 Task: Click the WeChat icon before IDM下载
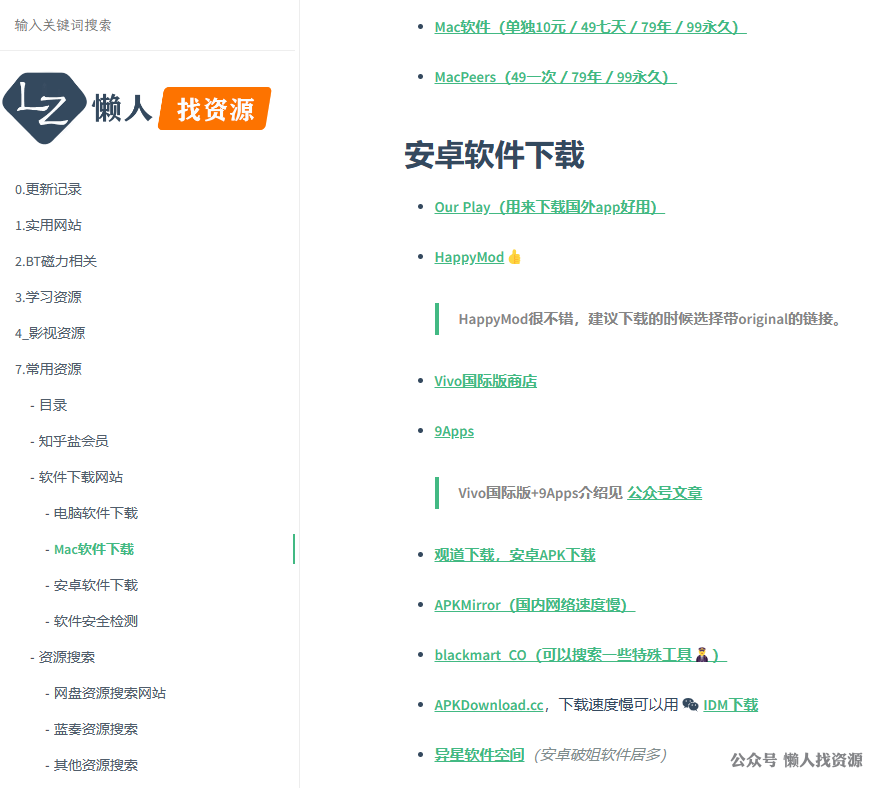[690, 705]
